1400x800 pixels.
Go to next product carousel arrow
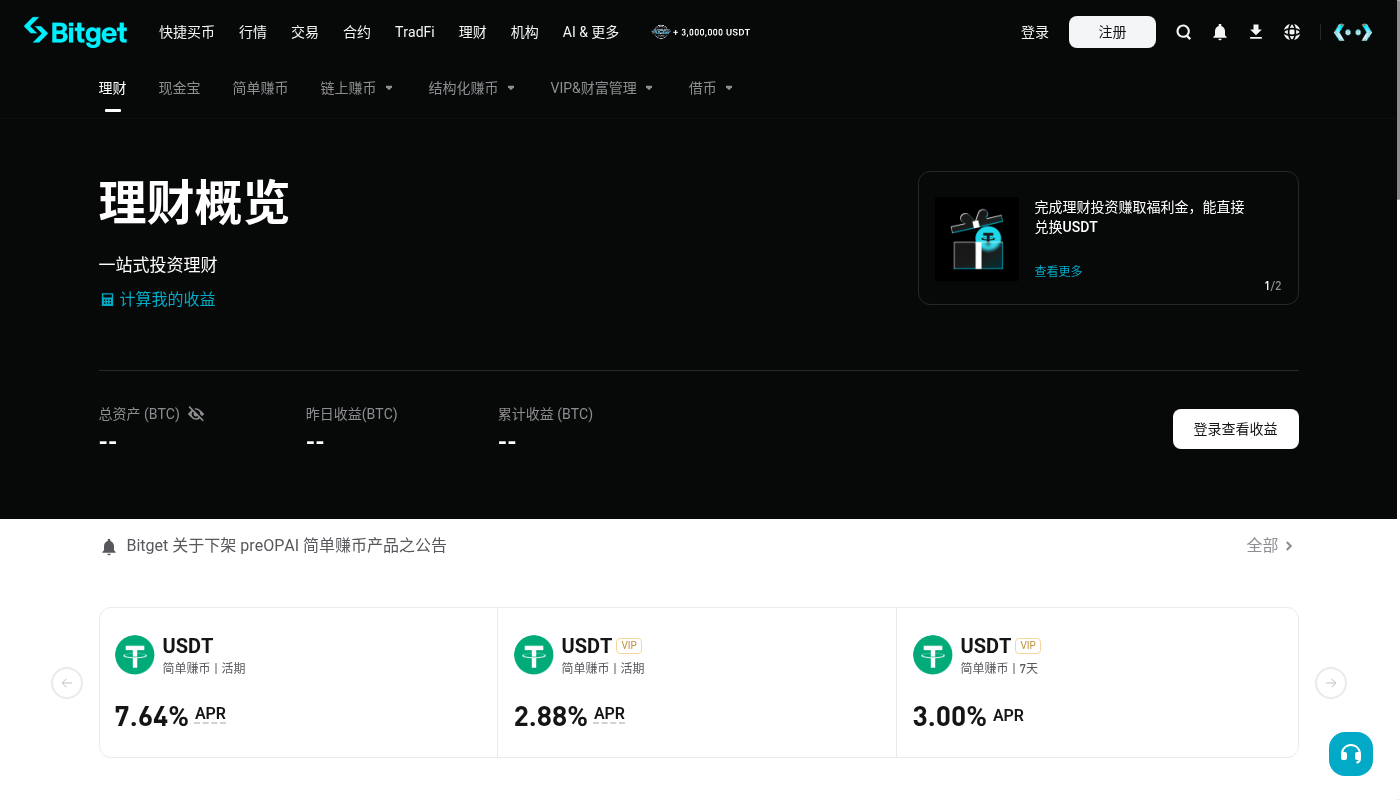pos(1331,683)
